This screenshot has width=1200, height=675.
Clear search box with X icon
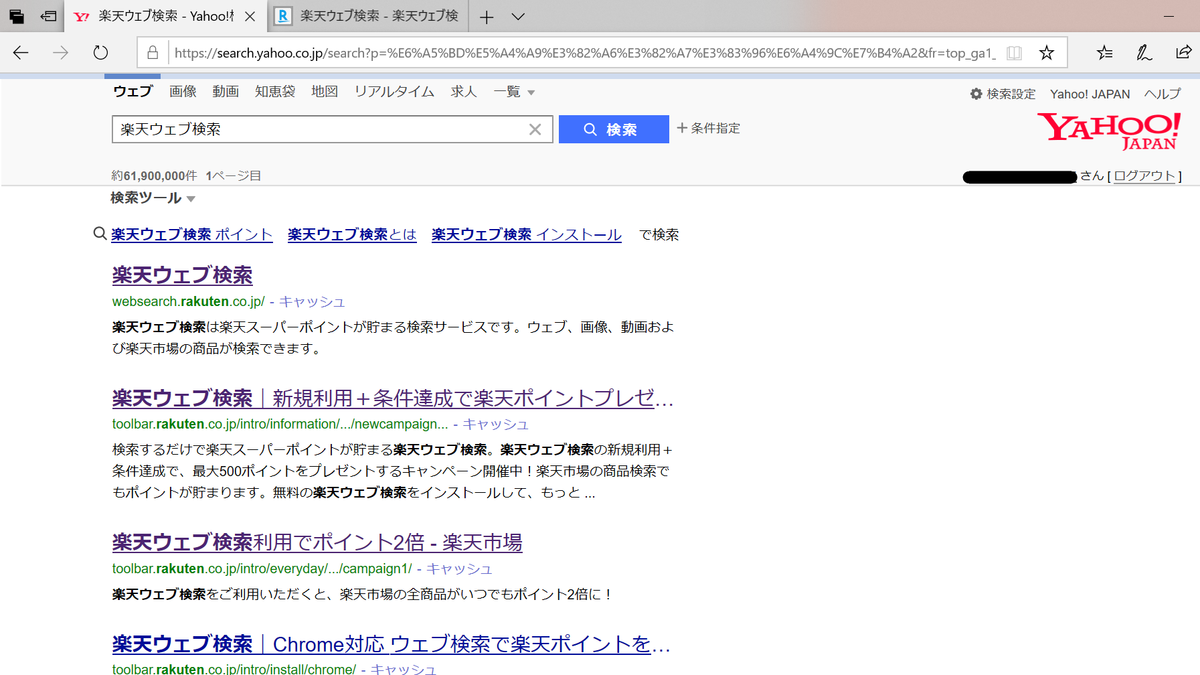point(535,129)
